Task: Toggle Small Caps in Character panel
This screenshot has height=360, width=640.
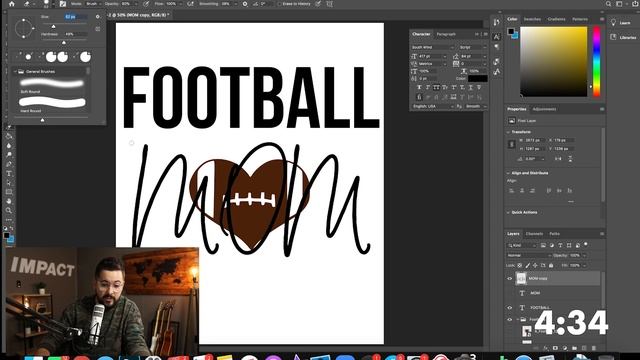Action: 445,87
